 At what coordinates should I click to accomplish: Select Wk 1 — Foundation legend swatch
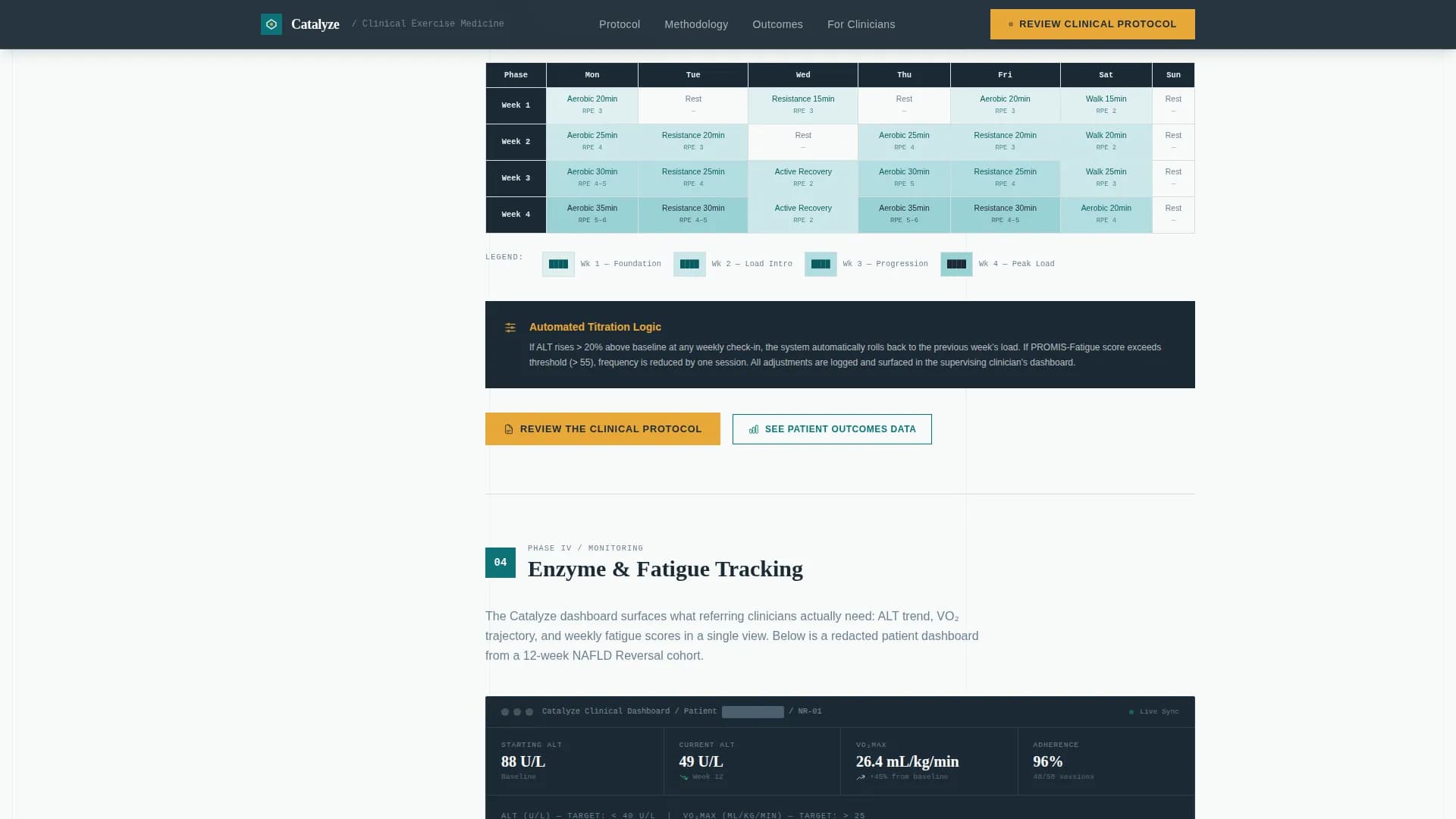tap(558, 264)
